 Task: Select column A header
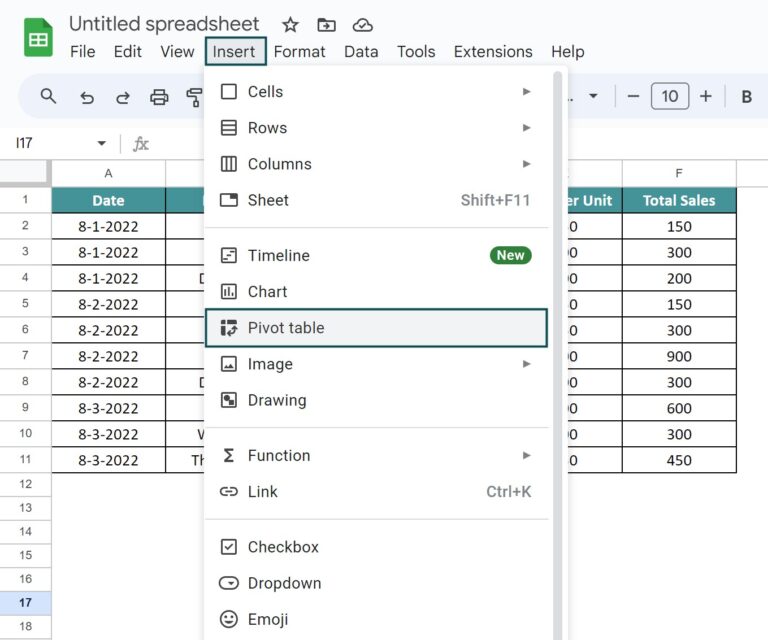point(108,173)
